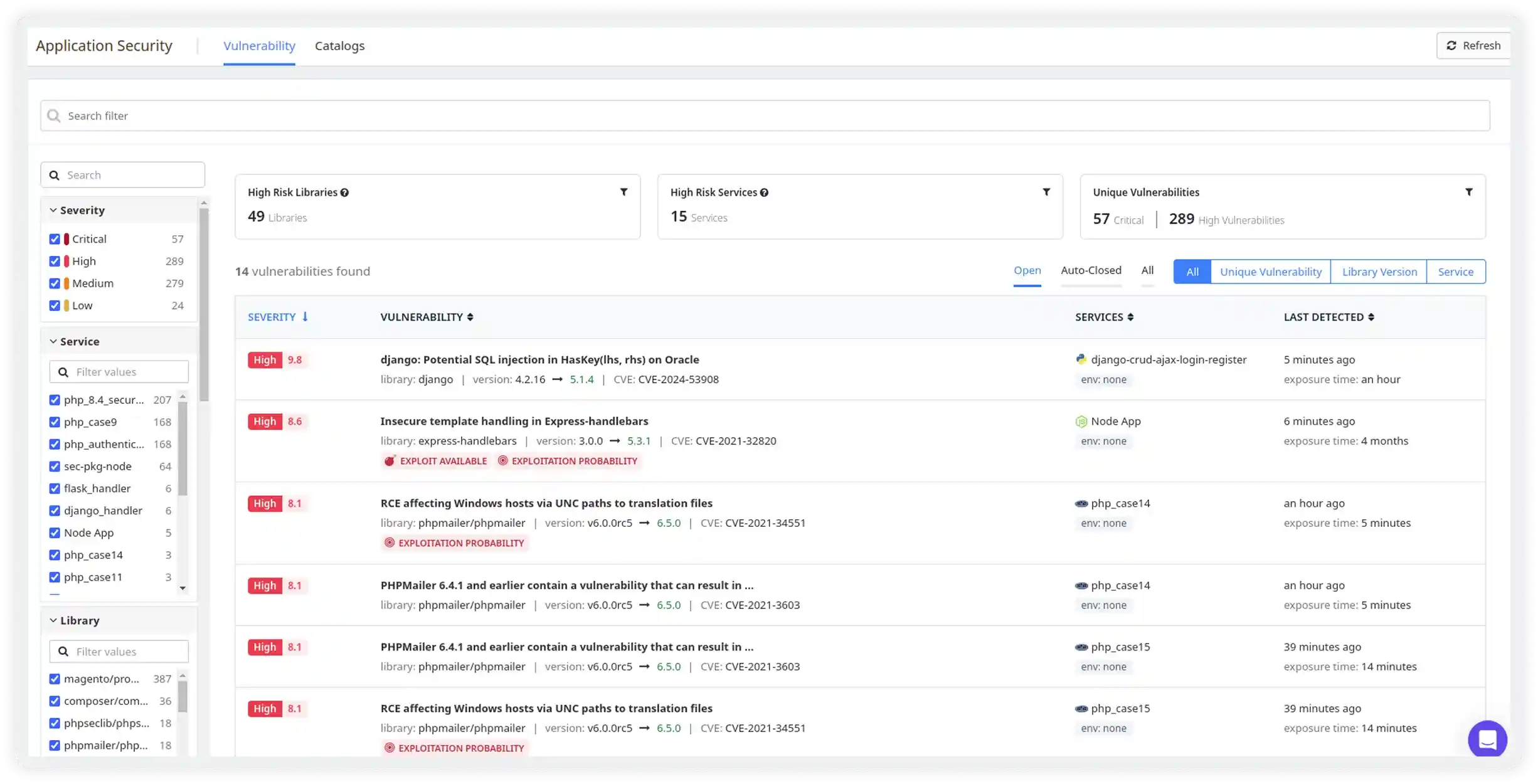
Task: Collapse the Service filter section
Action: (53, 342)
